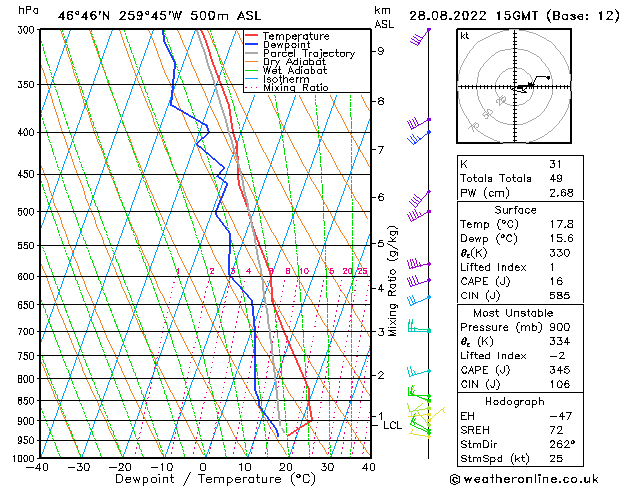Click the 'km ASL' altitude unit label
The image size is (629, 486).
pyautogui.click(x=384, y=17)
